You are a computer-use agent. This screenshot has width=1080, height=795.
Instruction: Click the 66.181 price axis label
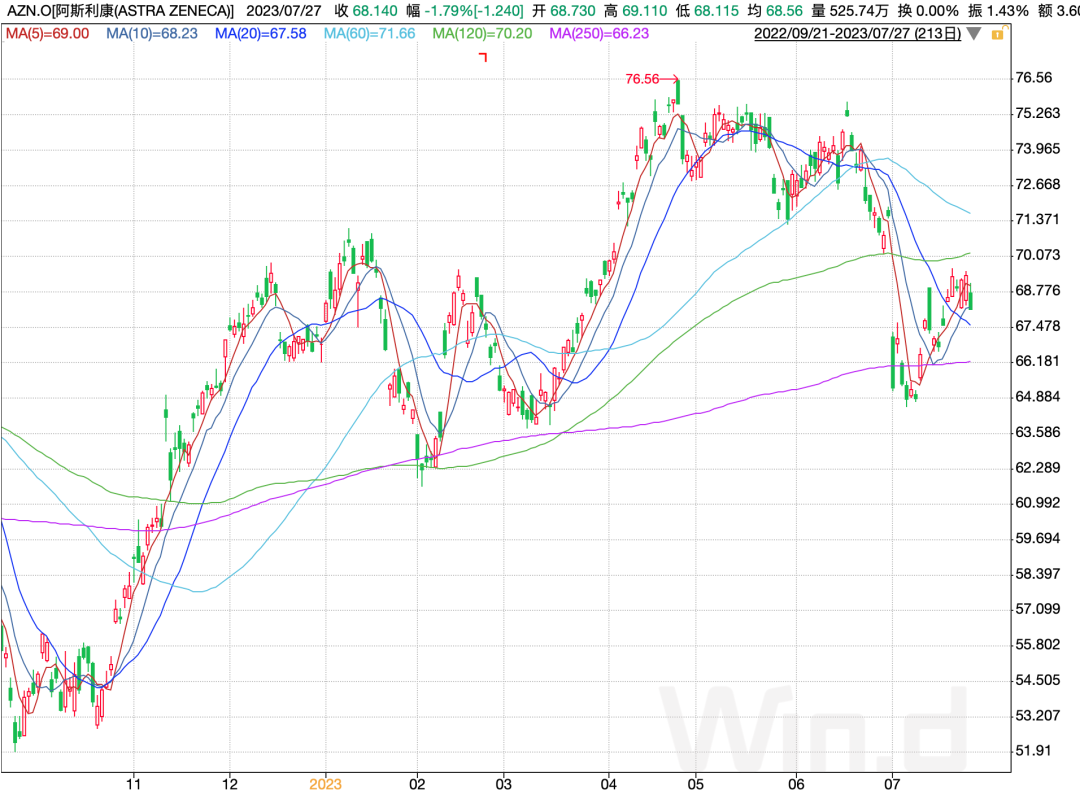[1038, 362]
